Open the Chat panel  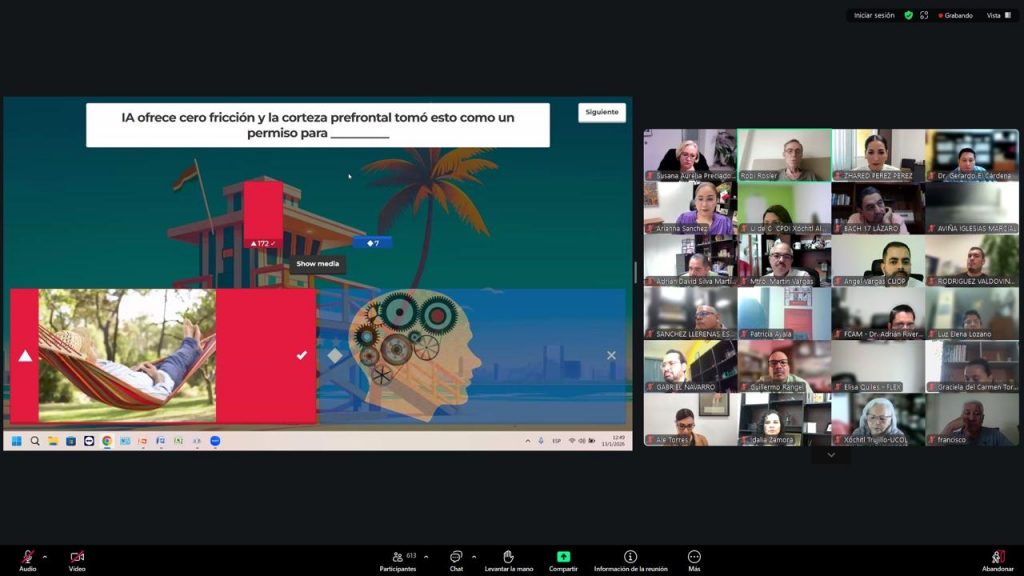[x=456, y=557]
